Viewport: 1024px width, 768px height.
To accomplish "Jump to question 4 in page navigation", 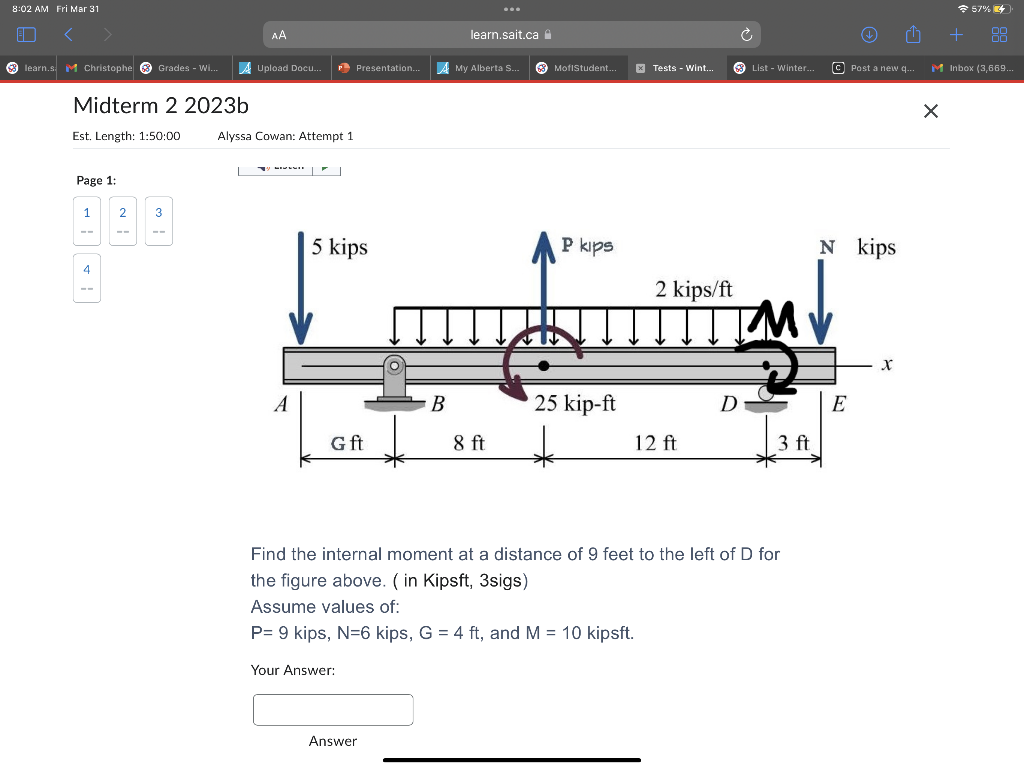I will point(87,278).
